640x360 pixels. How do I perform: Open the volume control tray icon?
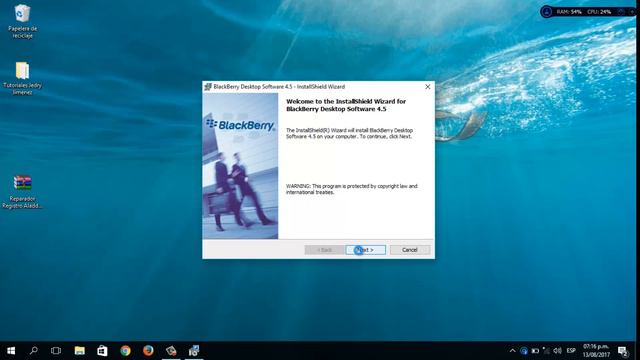pyautogui.click(x=557, y=351)
